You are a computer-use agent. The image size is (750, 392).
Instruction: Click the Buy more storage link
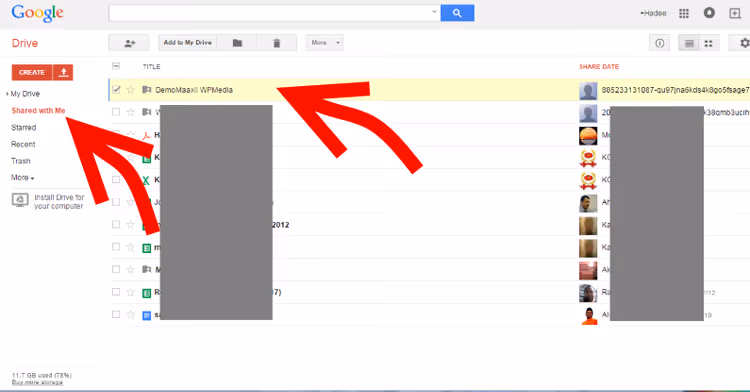click(37, 382)
